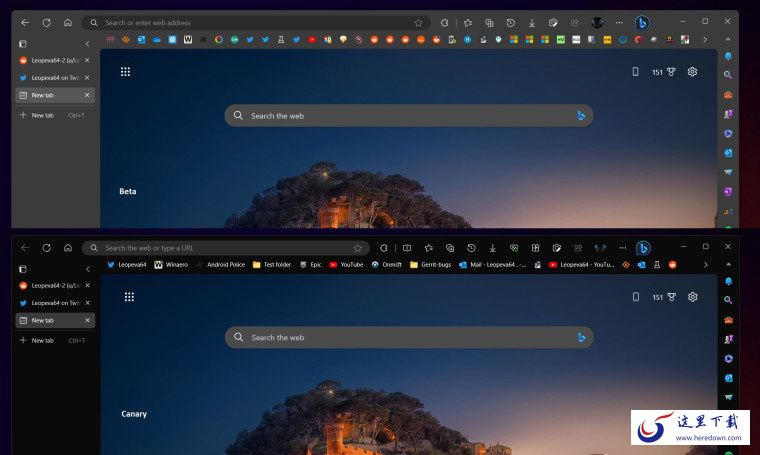Favorite this page star in Canary address bar
The width and height of the screenshot is (760, 455).
(x=358, y=248)
